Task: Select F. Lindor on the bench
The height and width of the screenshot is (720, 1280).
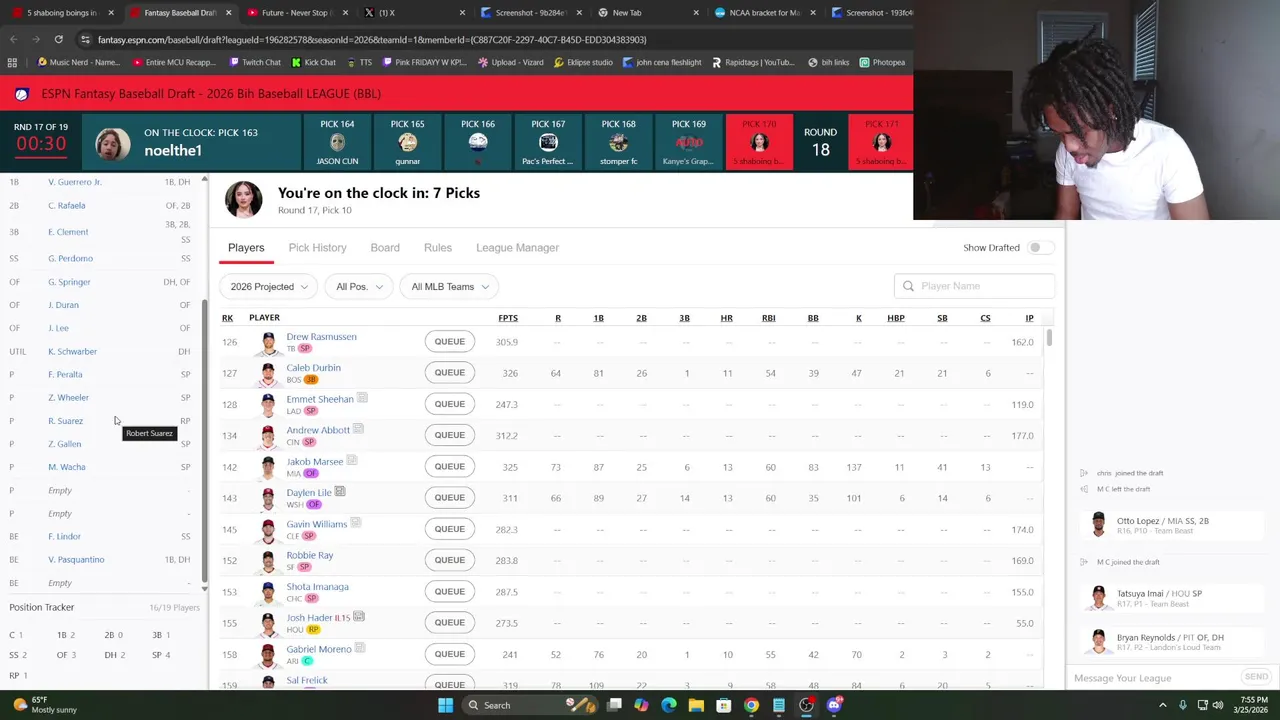Action: [65, 537]
